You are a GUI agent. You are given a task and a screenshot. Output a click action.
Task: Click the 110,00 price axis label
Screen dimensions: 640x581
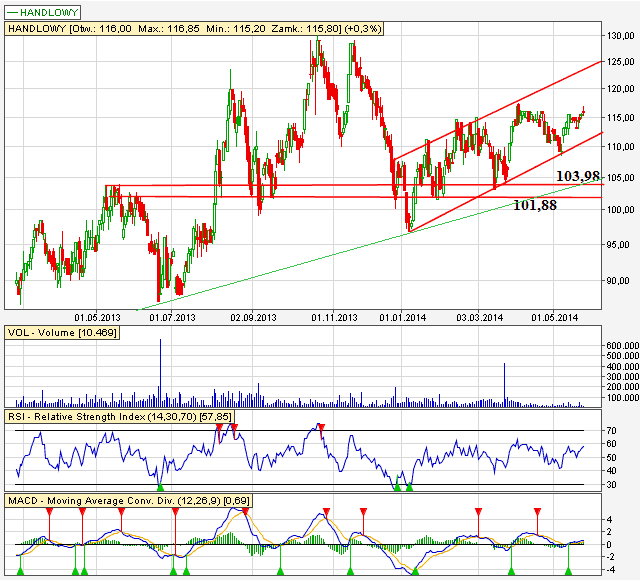(620, 147)
